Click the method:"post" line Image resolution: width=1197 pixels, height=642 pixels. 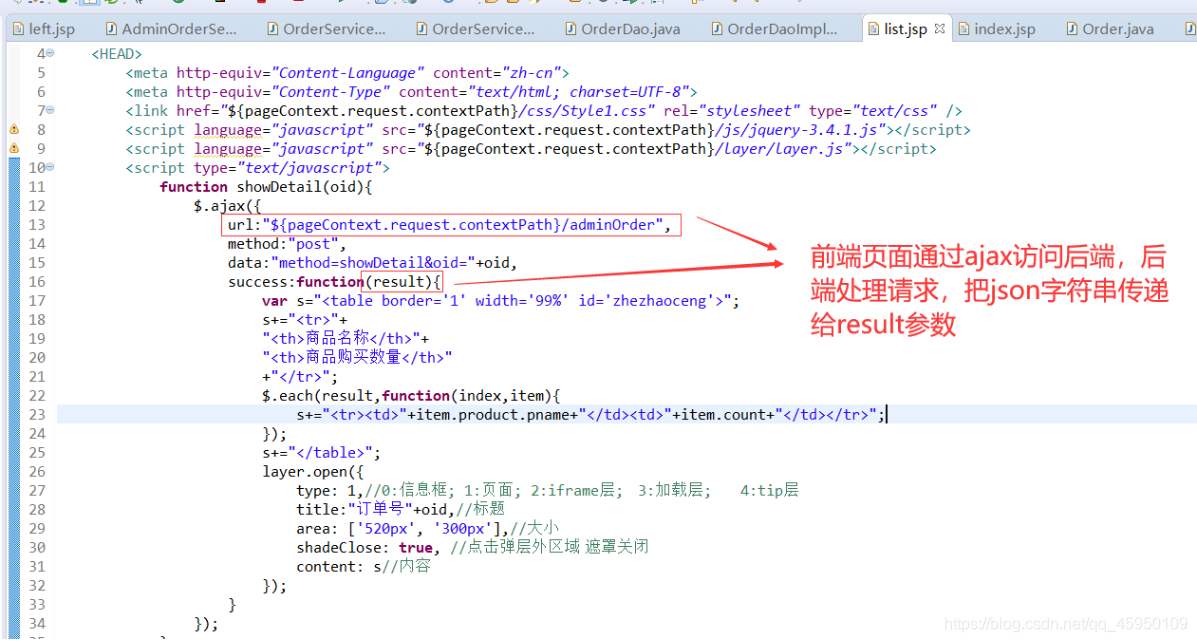(x=287, y=244)
